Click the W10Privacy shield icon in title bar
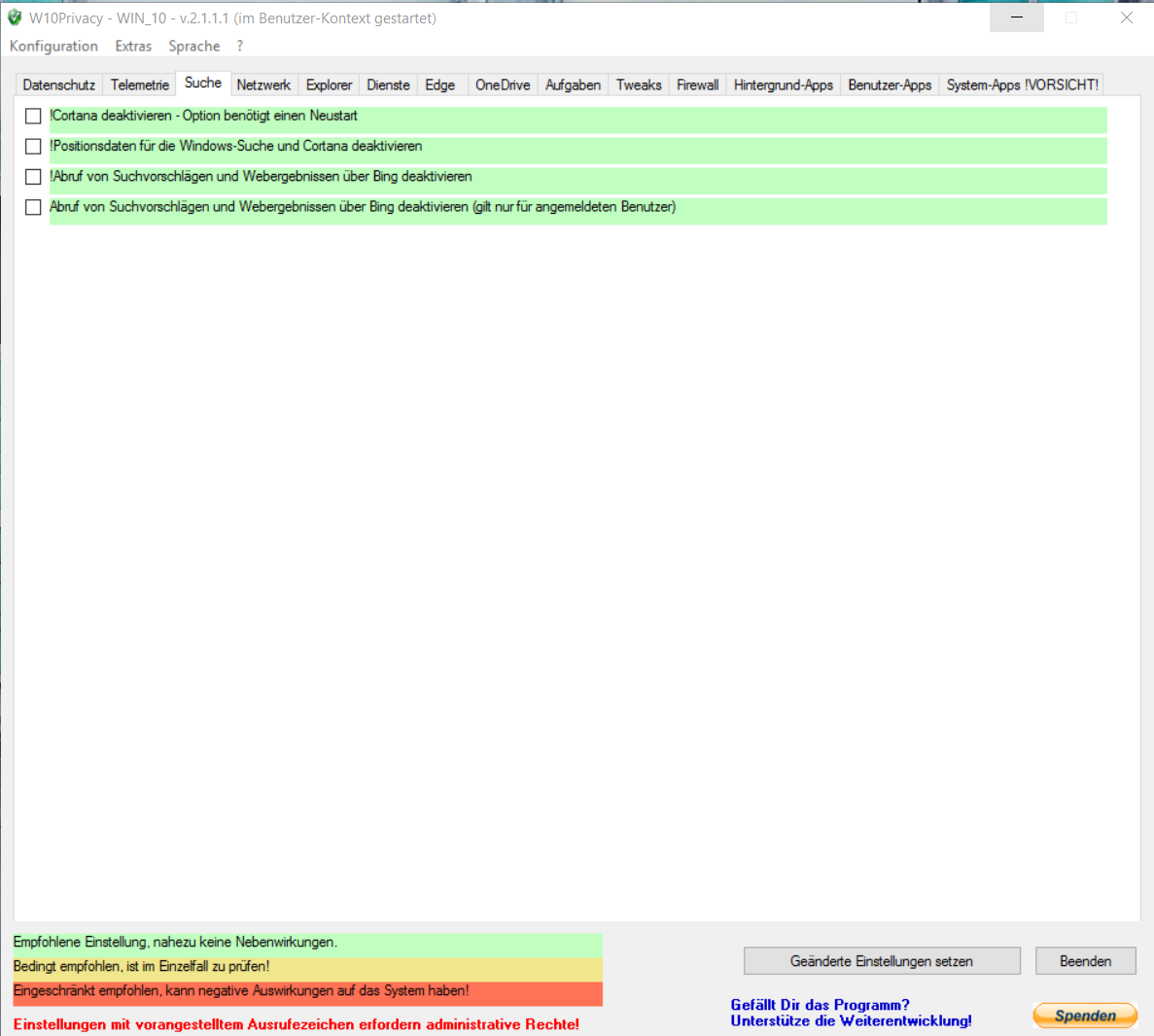This screenshot has width=1154, height=1036. [x=15, y=17]
